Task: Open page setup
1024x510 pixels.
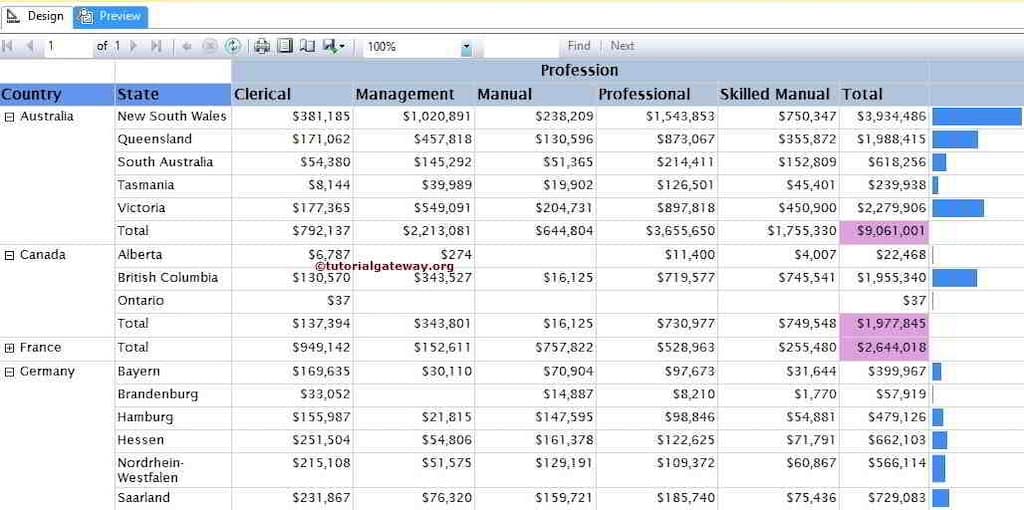Action: pos(307,46)
